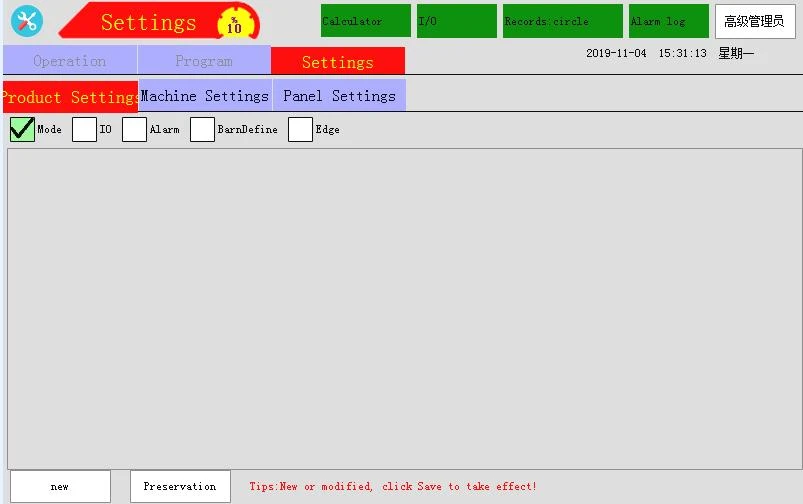Click the 高级管理员 user button
This screenshot has height=504, width=803.
tap(755, 22)
